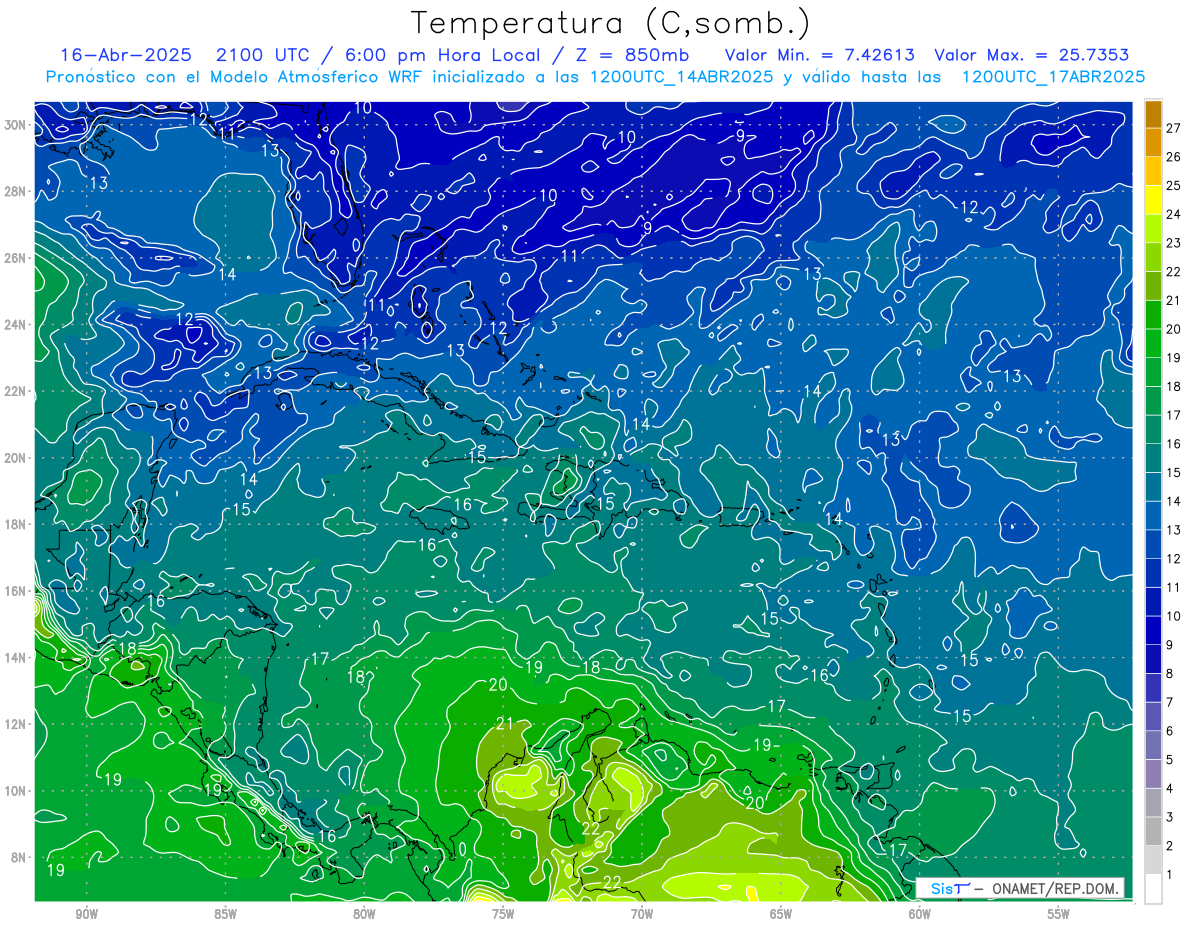
Task: Click the '65W' longitude axis label
Action: pos(781,914)
